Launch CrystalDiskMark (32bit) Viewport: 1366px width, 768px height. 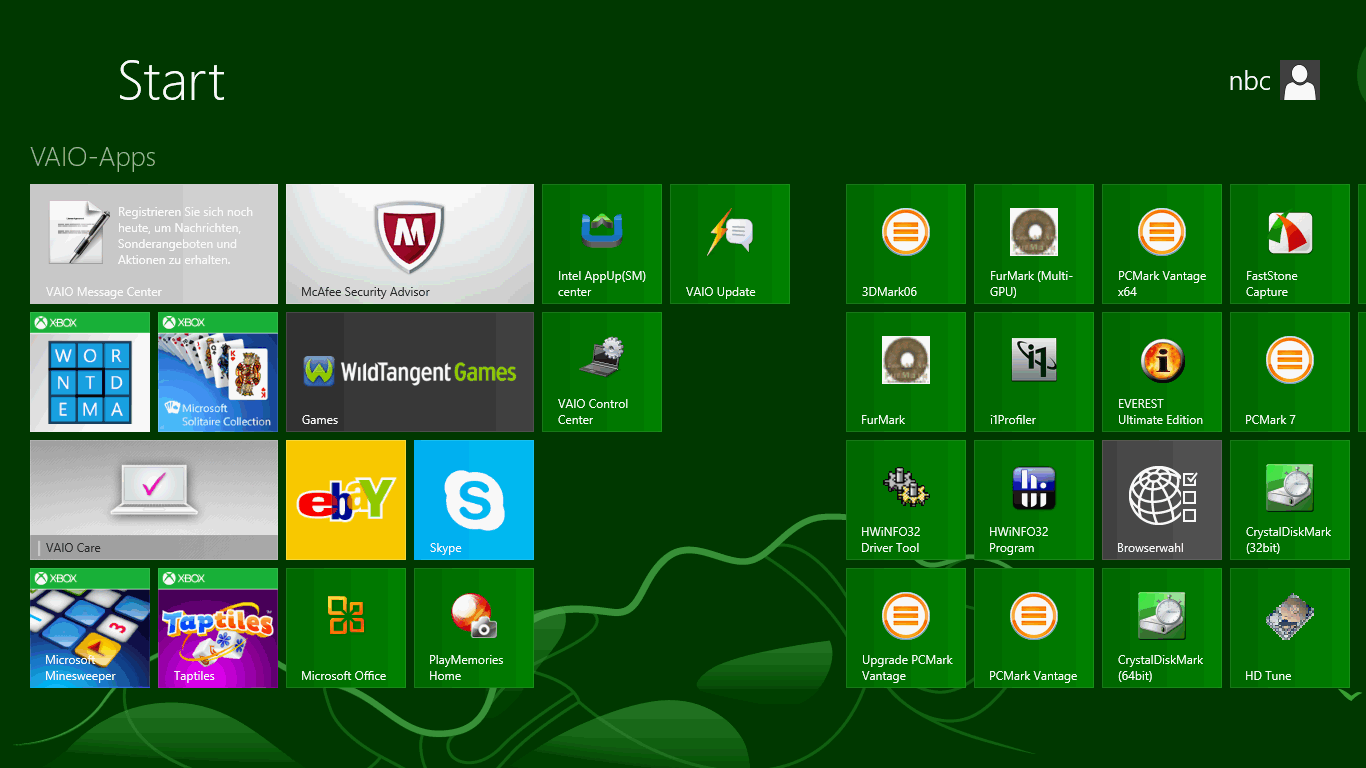(x=1290, y=500)
